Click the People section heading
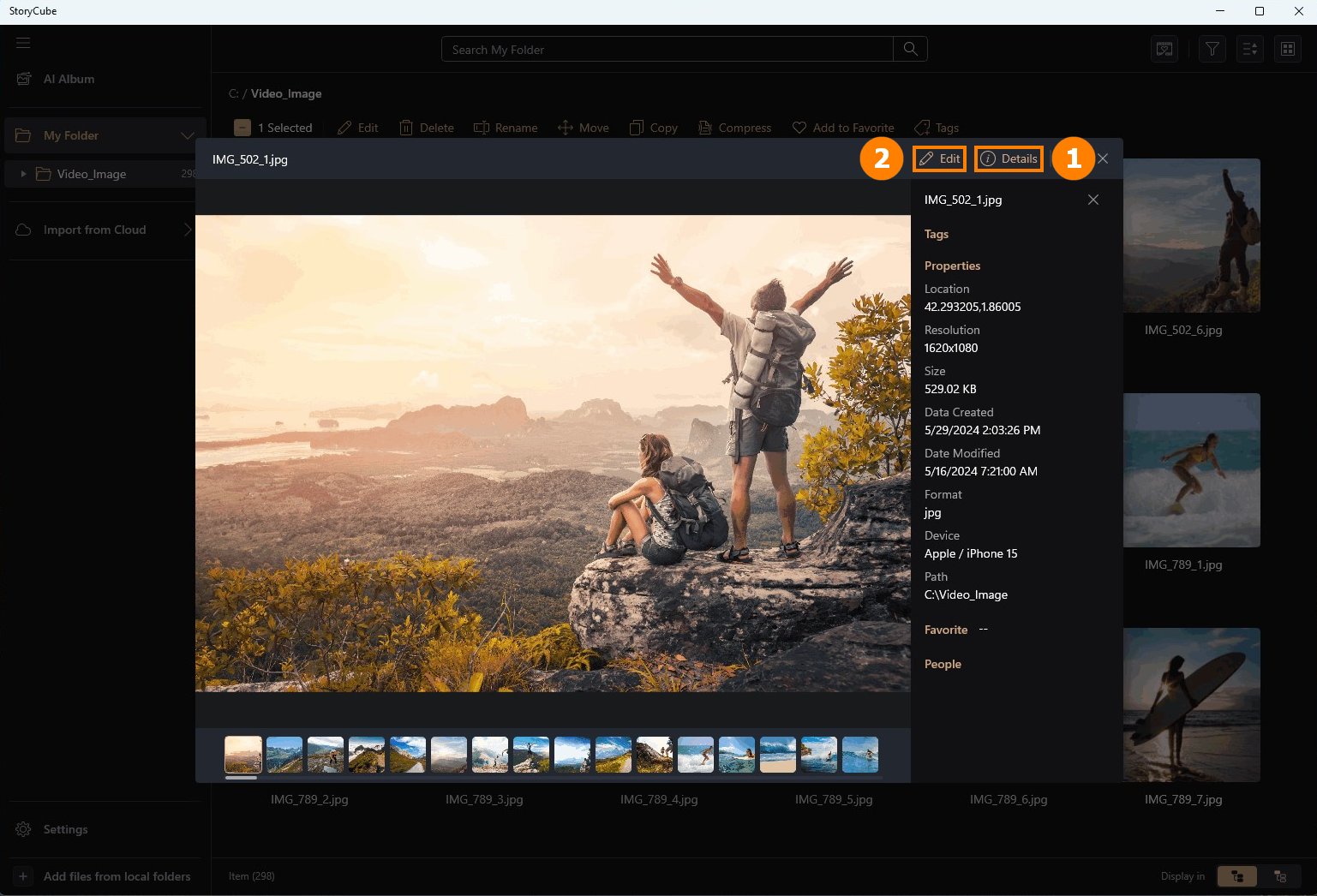 click(x=943, y=664)
